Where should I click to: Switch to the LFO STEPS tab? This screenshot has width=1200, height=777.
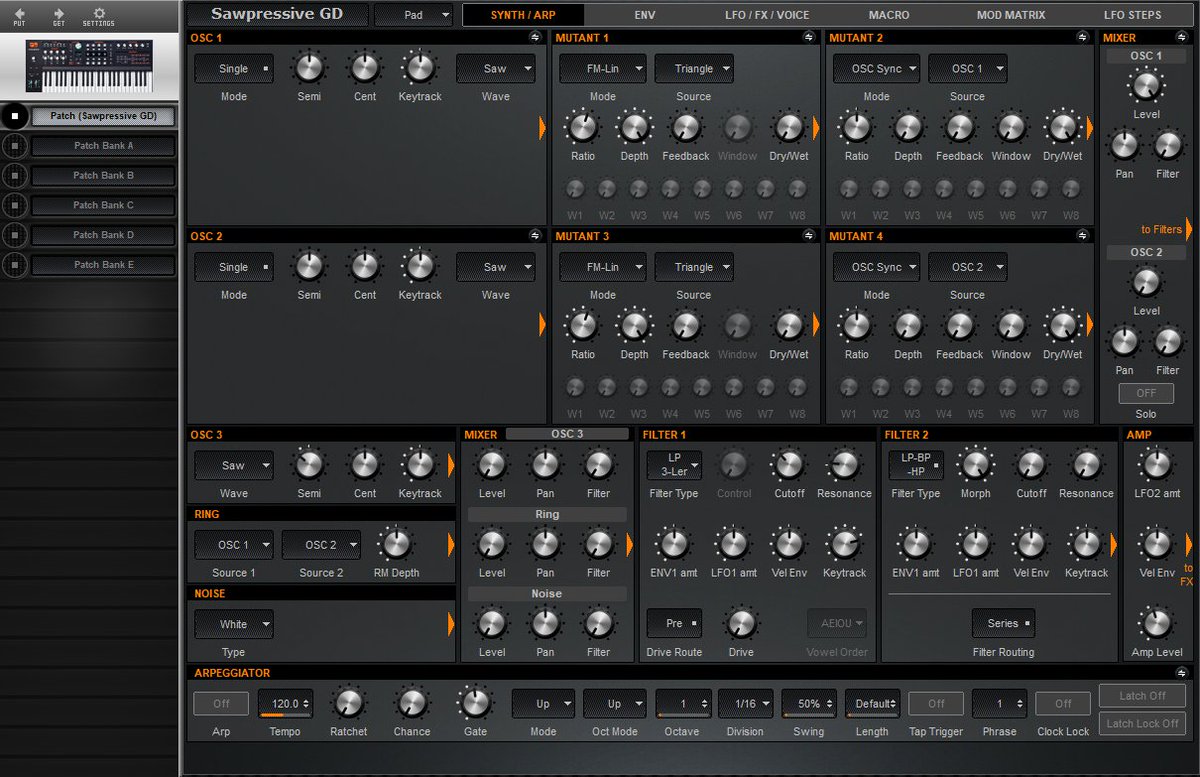click(1133, 15)
